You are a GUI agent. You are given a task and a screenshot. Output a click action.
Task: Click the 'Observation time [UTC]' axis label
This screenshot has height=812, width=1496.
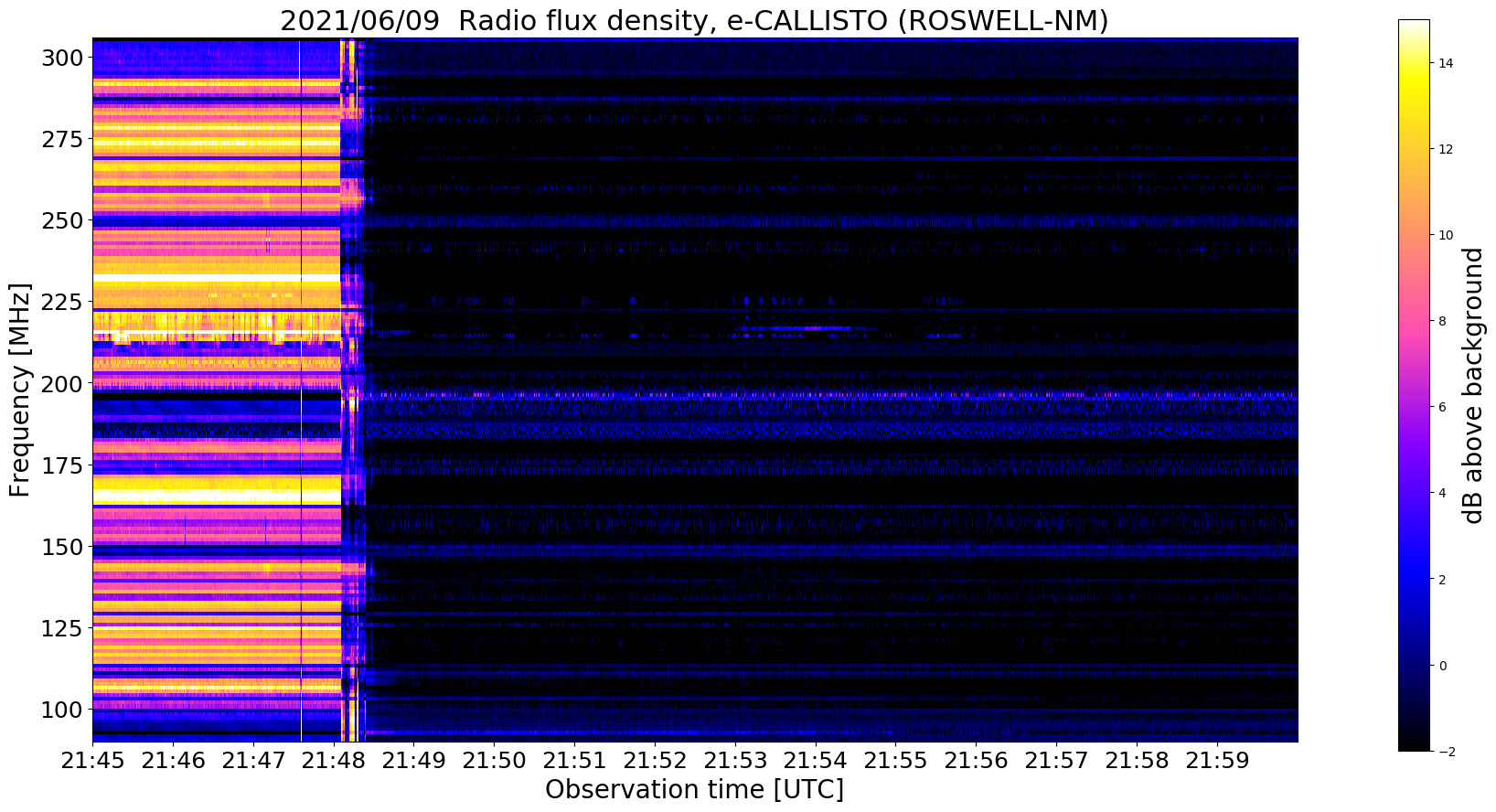[x=694, y=789]
